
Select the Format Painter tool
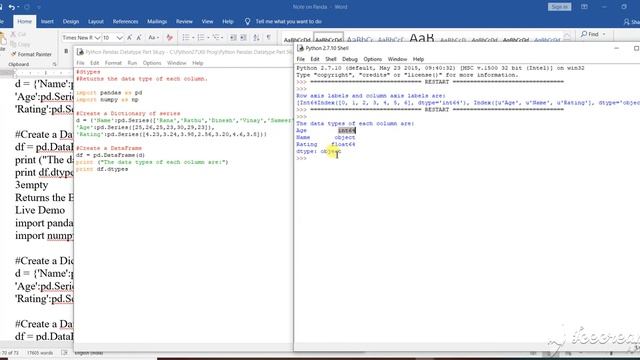[31, 54]
